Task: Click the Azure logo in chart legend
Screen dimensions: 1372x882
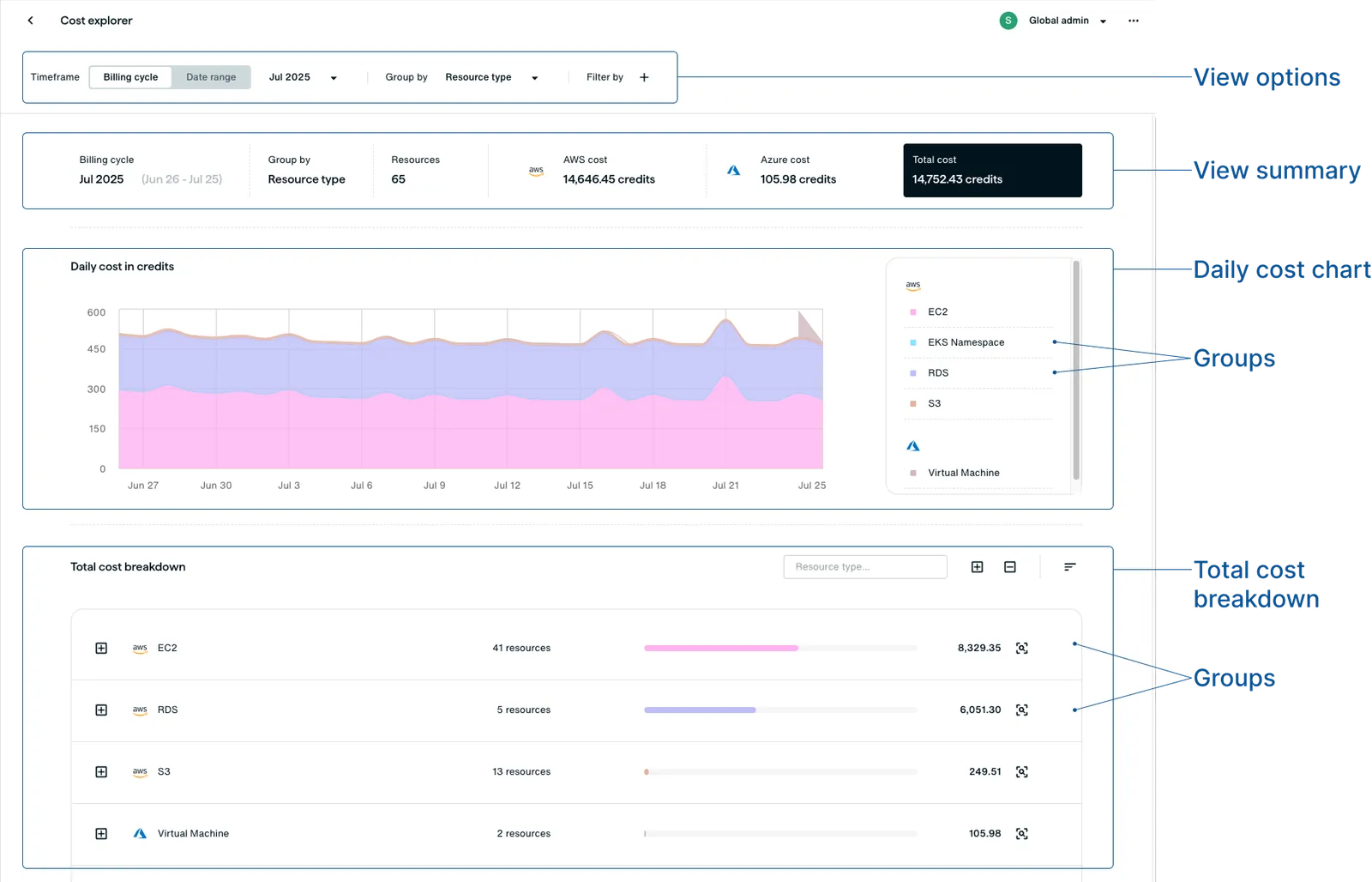Action: coord(913,446)
